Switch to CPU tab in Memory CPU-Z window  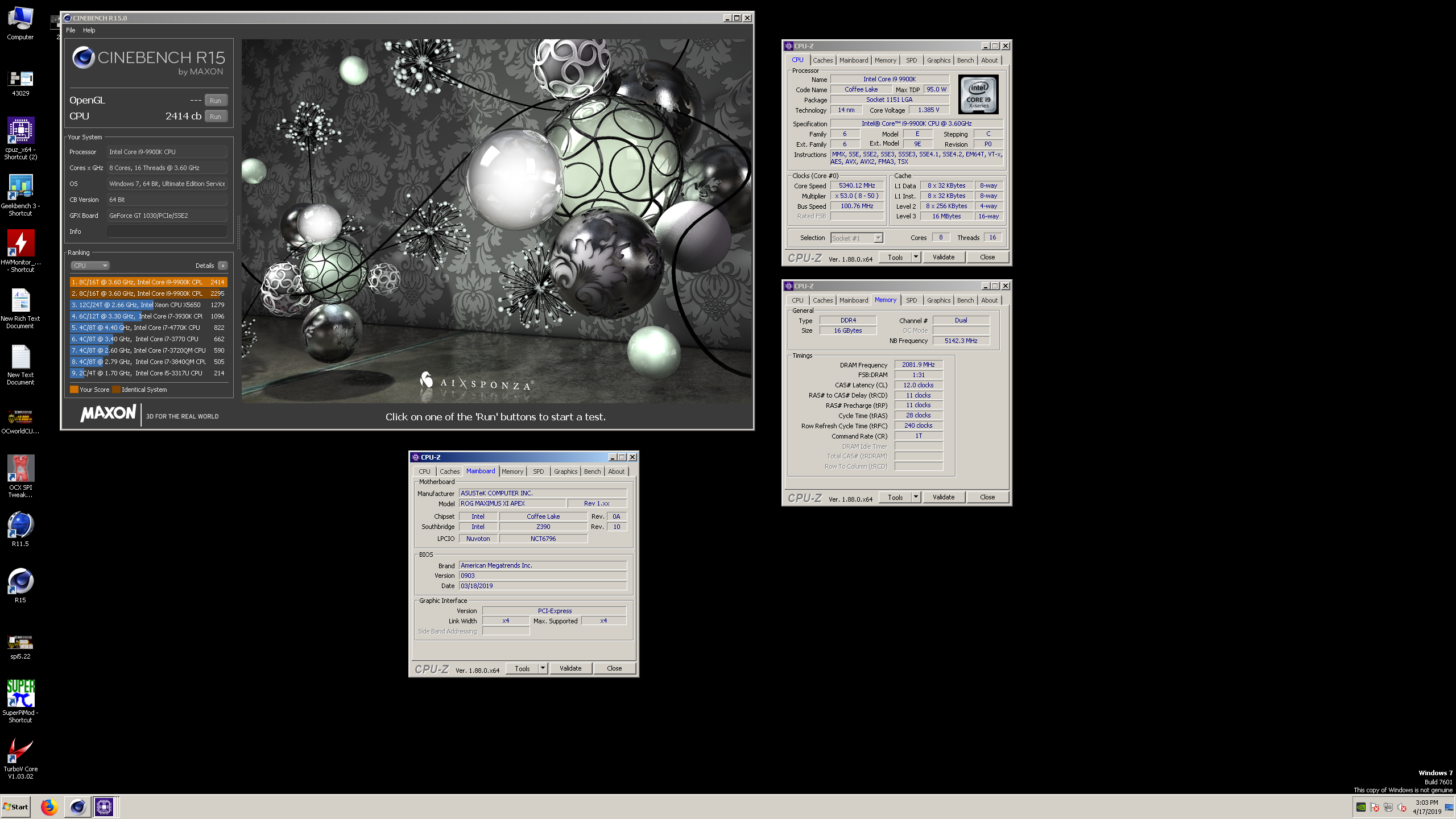(x=797, y=300)
